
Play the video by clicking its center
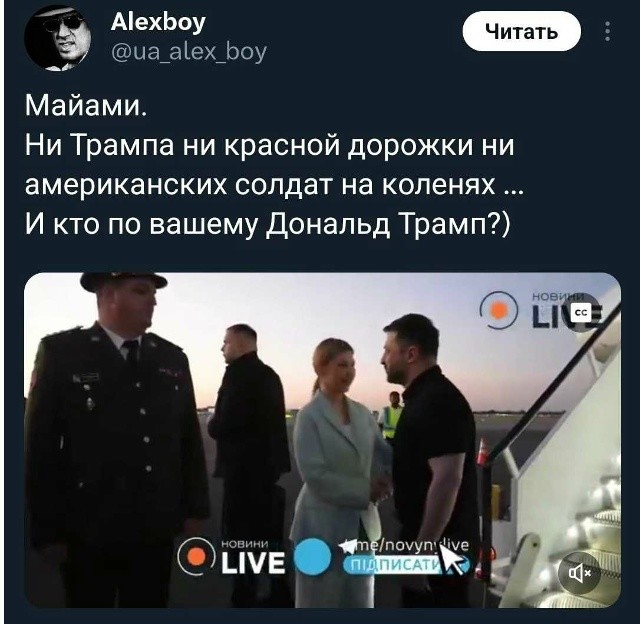click(x=322, y=440)
